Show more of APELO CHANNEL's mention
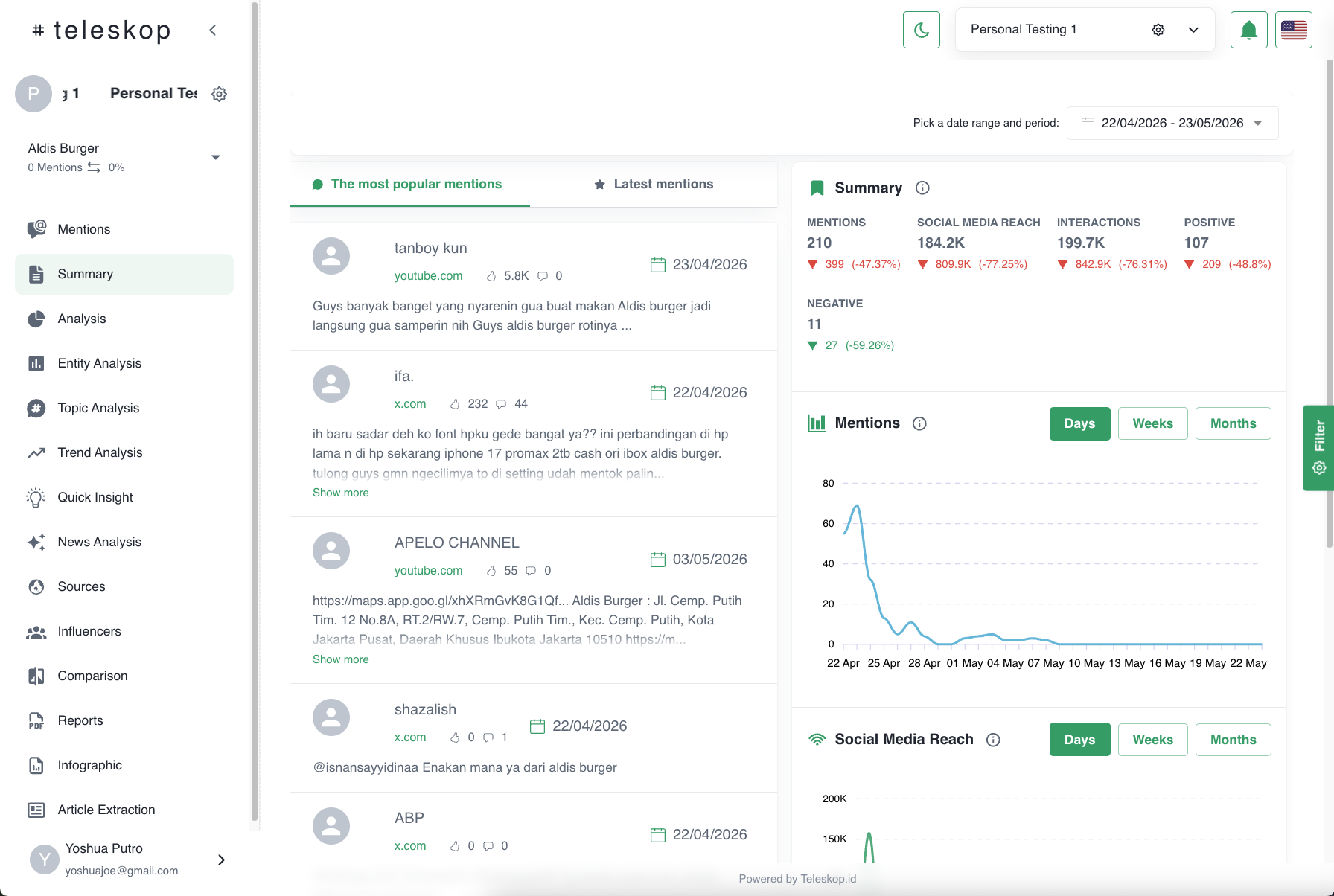This screenshot has width=1334, height=896. point(340,659)
